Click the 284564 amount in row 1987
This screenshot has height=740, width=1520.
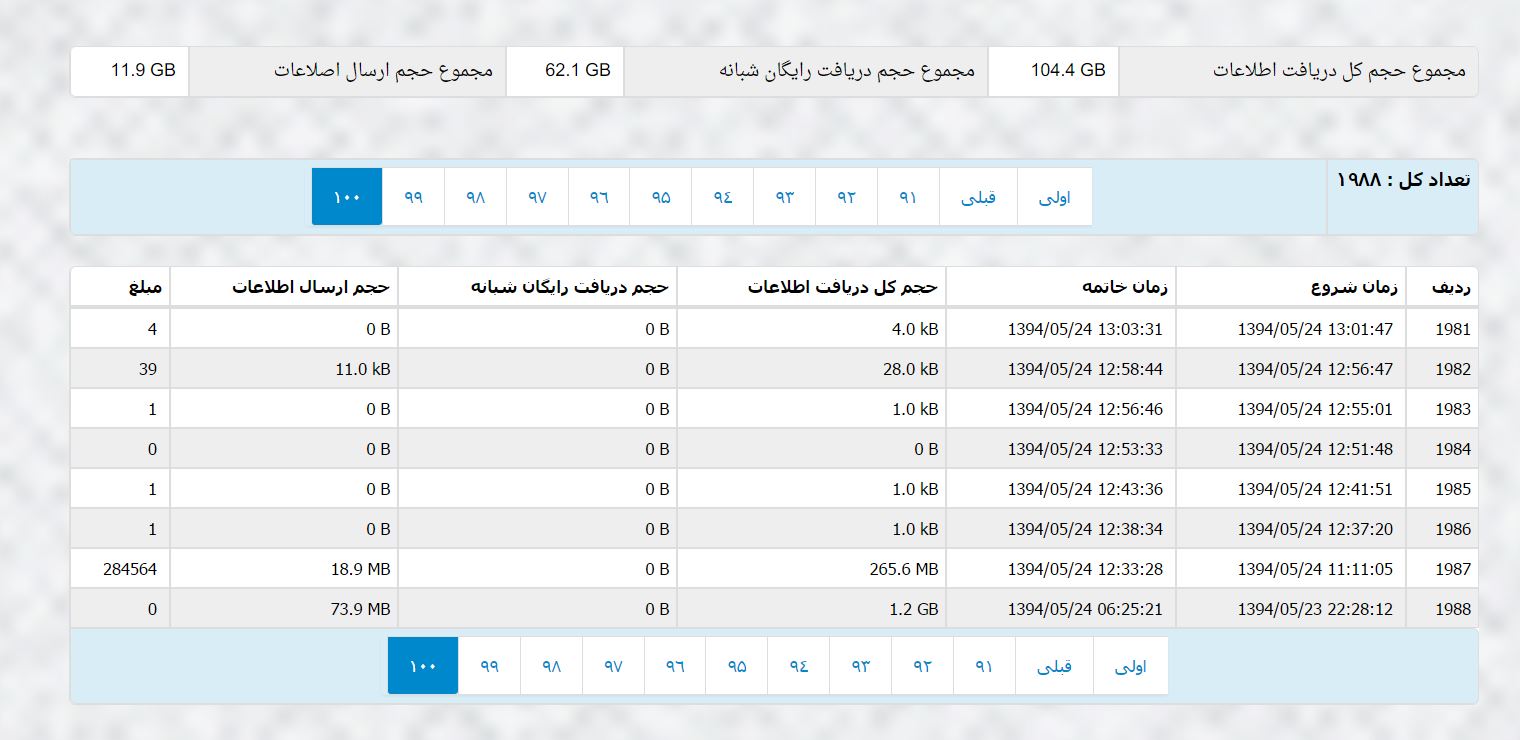point(129,569)
